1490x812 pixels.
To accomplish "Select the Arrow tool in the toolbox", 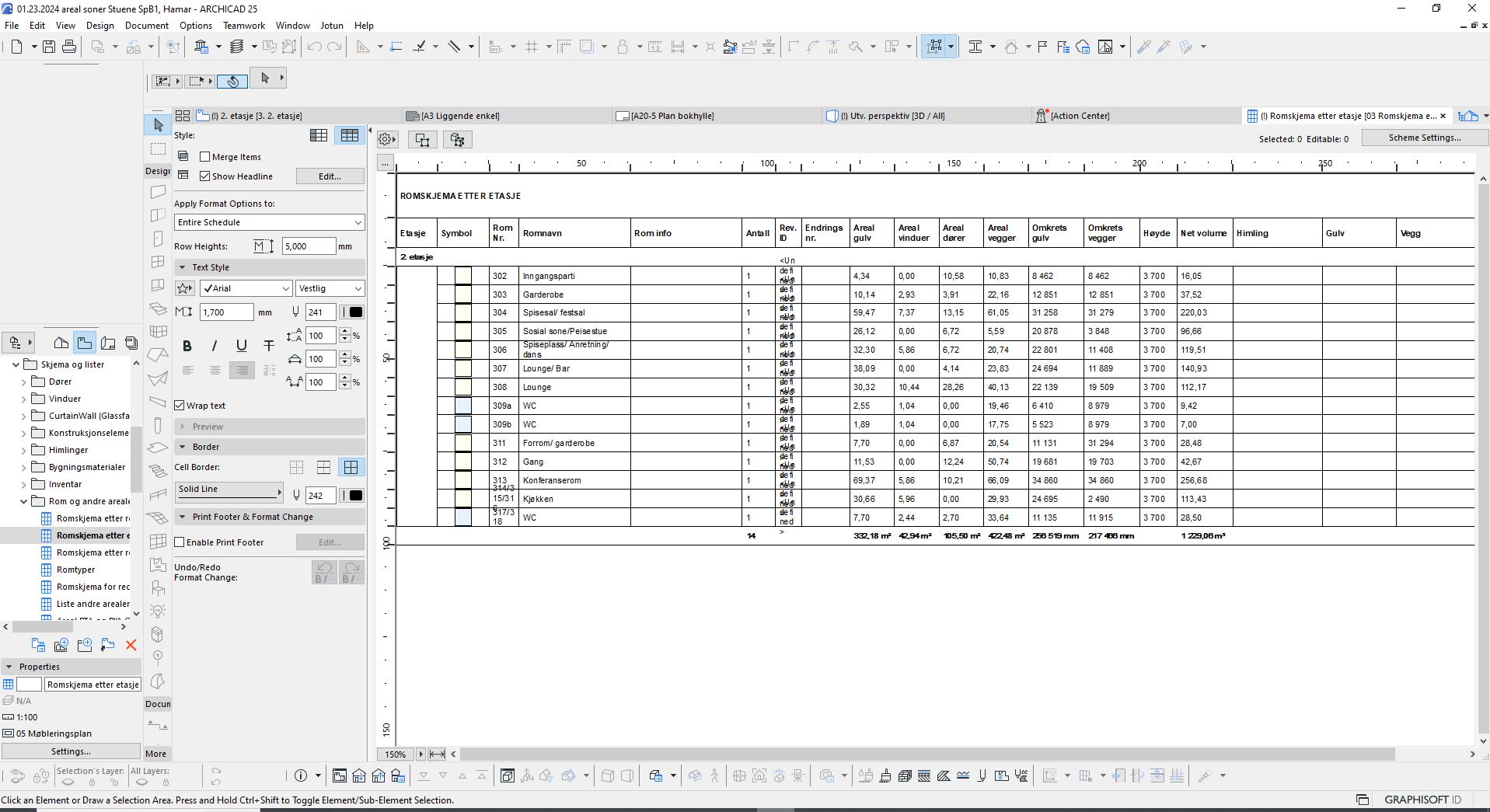I will (158, 125).
